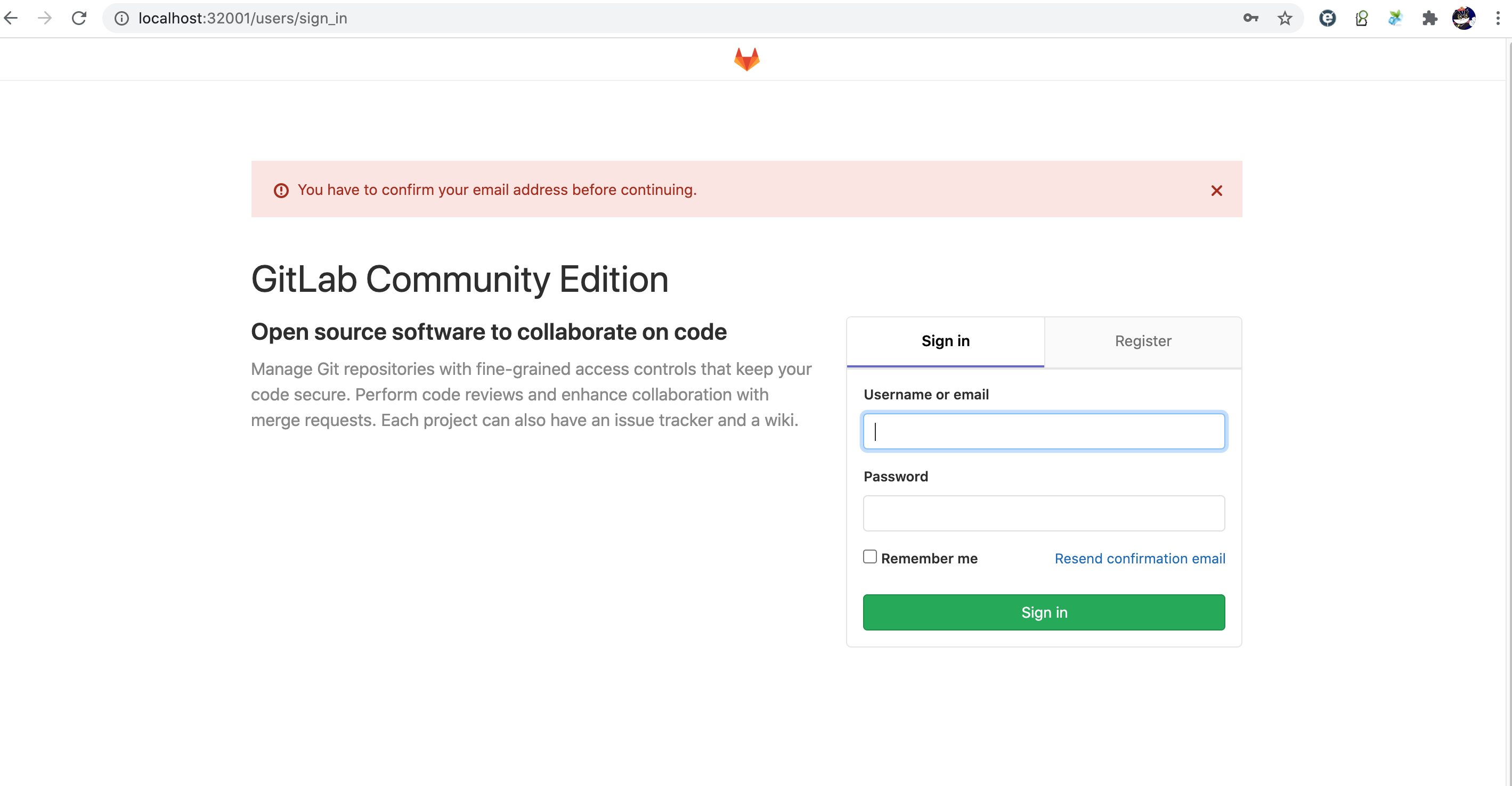Image resolution: width=1512 pixels, height=786 pixels.
Task: Go back using the back arrow
Action: [x=11, y=18]
